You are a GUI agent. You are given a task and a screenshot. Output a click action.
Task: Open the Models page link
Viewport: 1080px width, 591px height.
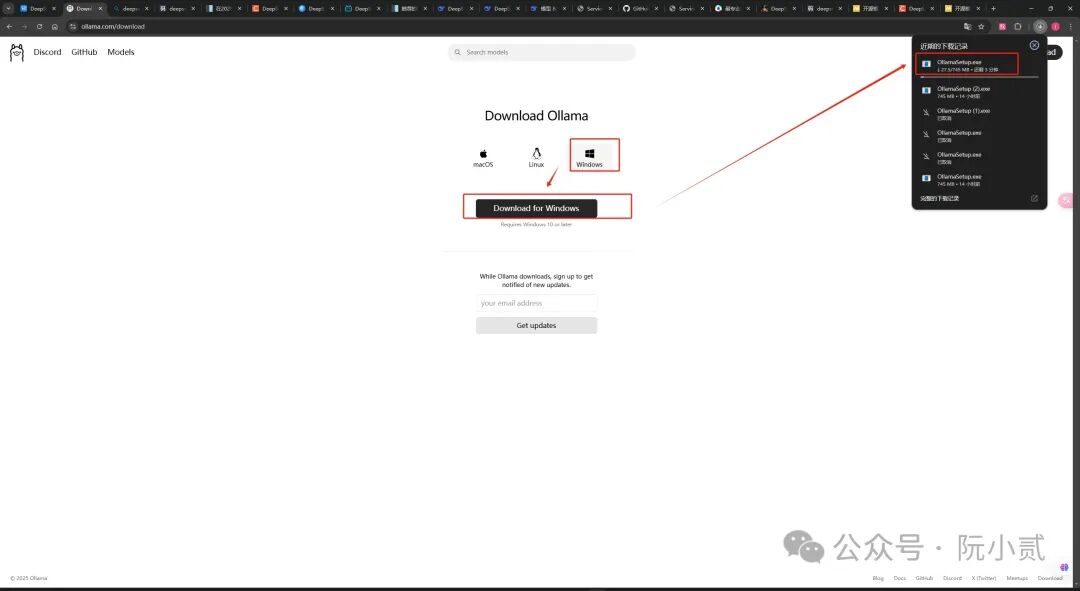click(x=121, y=52)
